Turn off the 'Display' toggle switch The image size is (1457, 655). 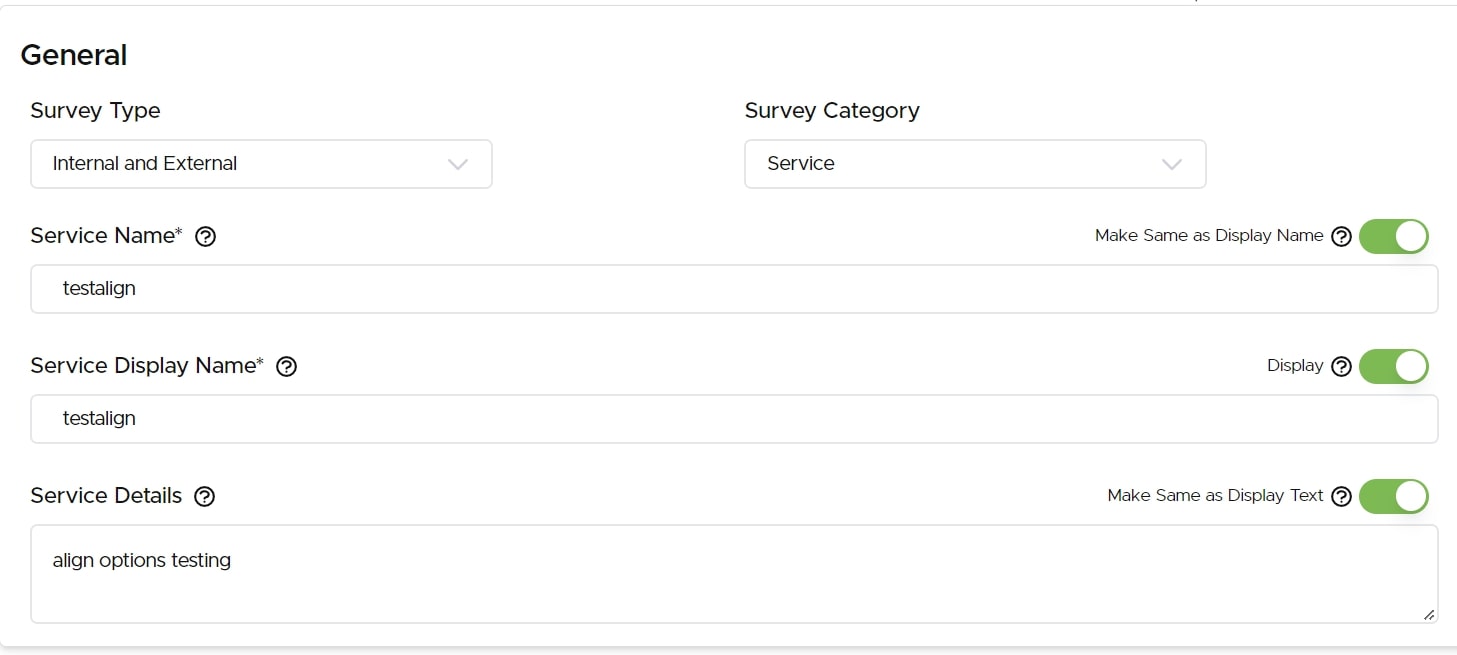pyautogui.click(x=1394, y=367)
